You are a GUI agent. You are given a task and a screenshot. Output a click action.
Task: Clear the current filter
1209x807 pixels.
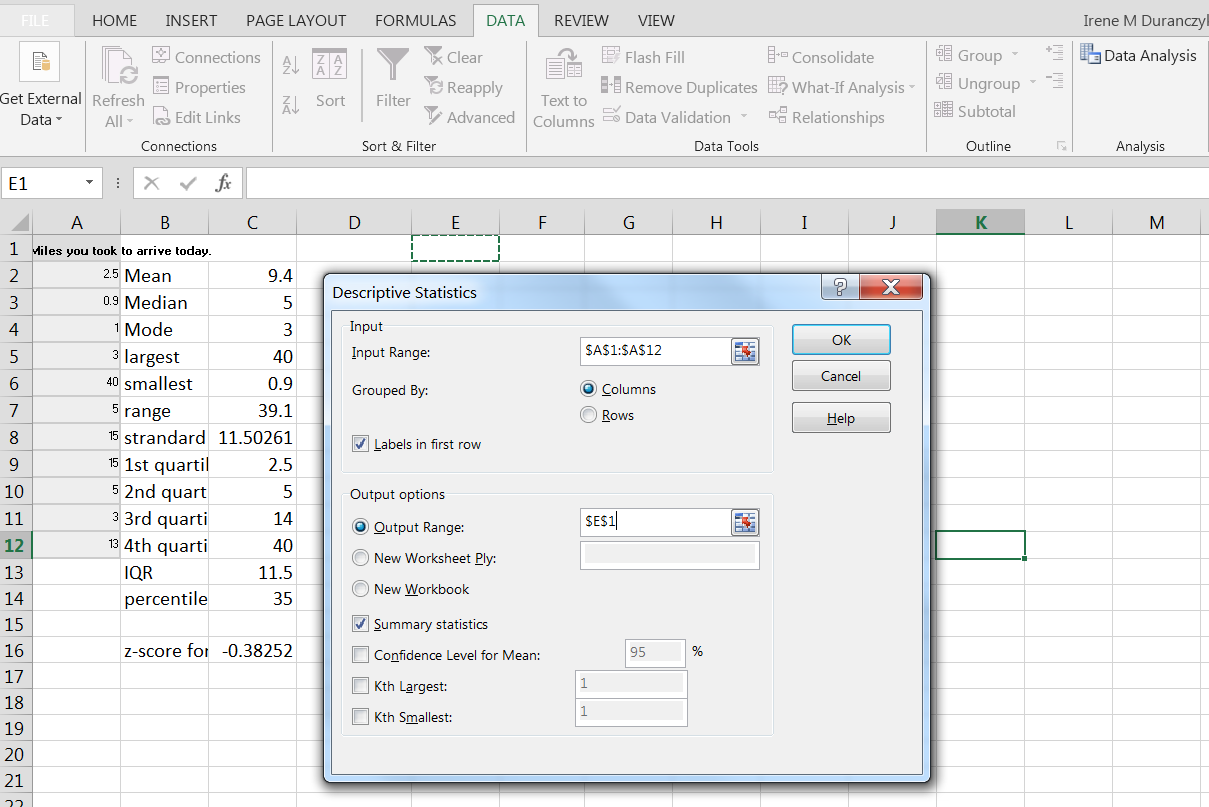pos(453,57)
